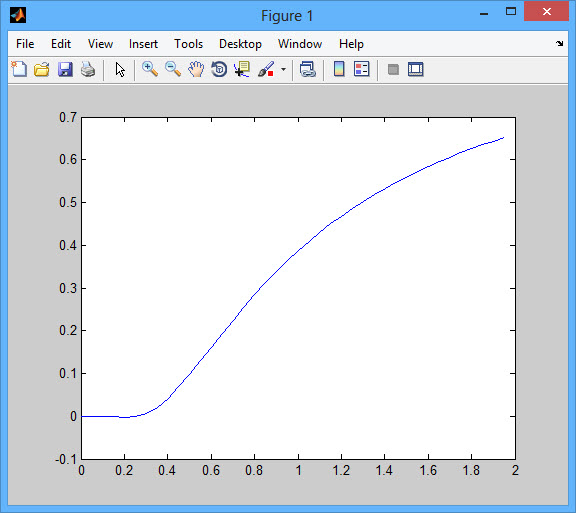The height and width of the screenshot is (513, 576).
Task: Insert a colorbar from the toolbar
Action: click(x=339, y=69)
